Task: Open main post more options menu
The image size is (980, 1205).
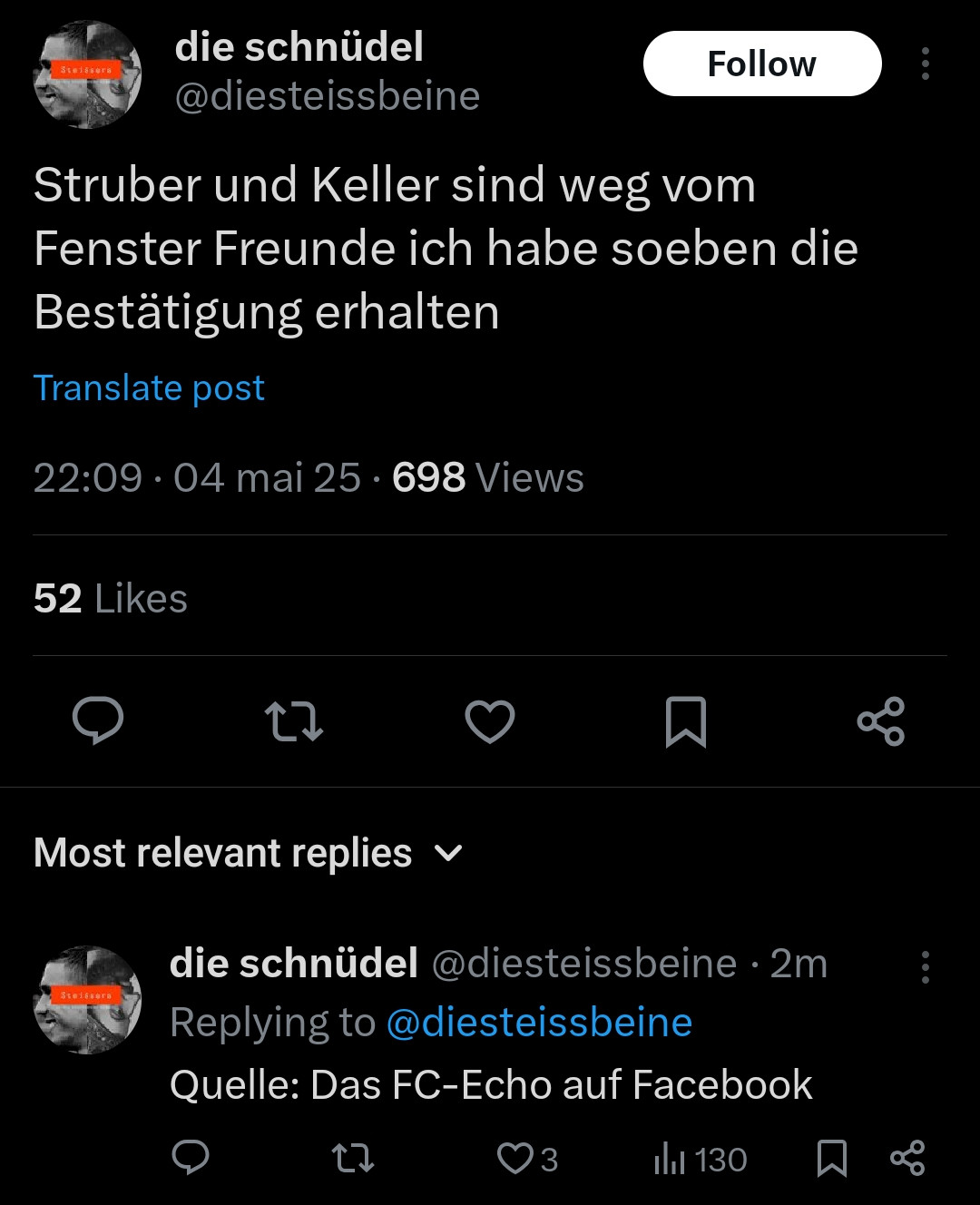Action: pos(925,64)
